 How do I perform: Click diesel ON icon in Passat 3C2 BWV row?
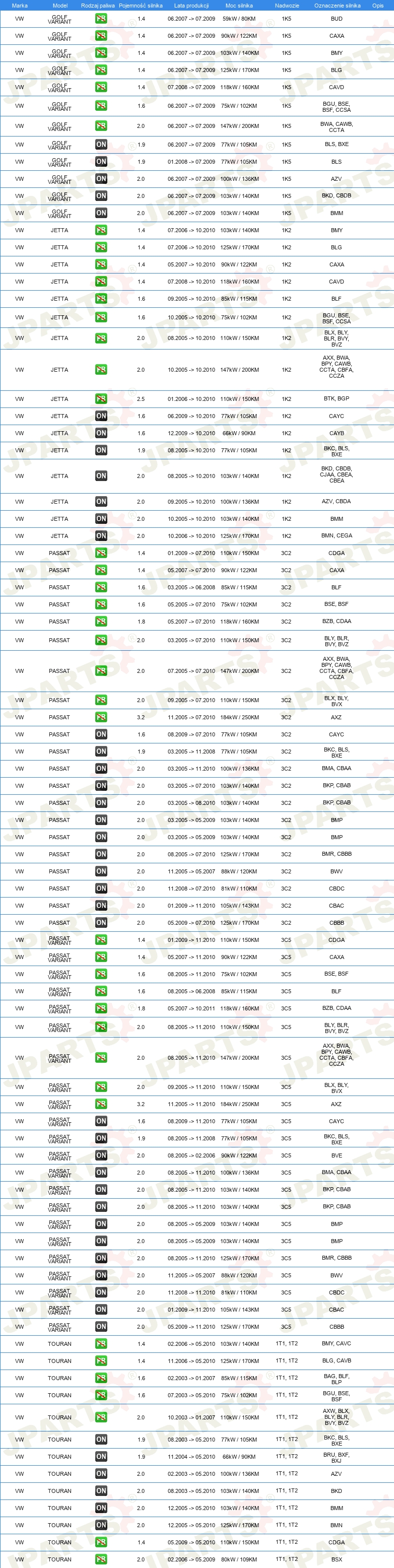coord(101,871)
